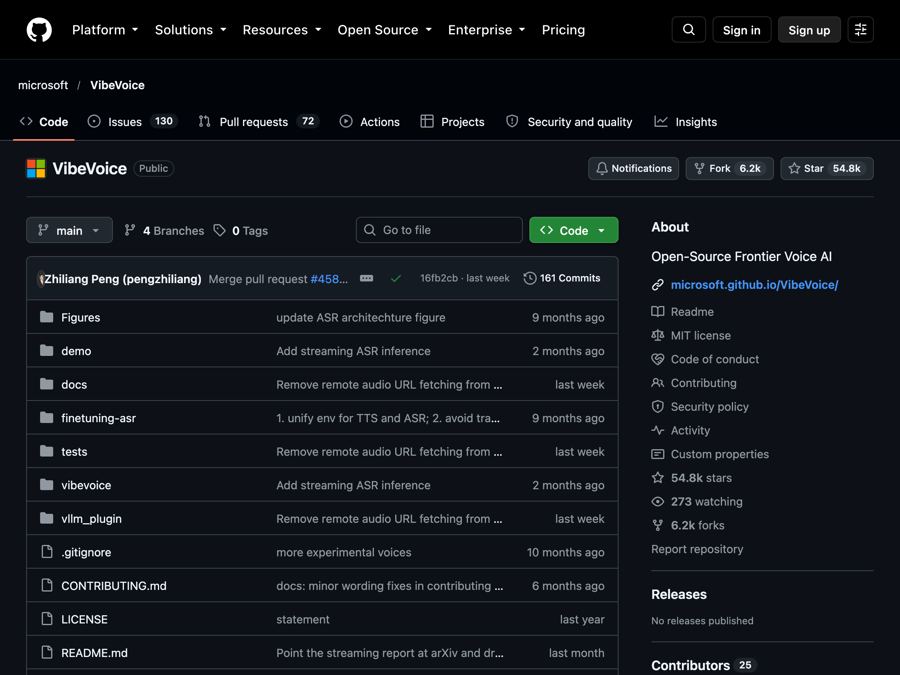Star the repository with Star button
The width and height of the screenshot is (900, 675).
click(x=827, y=168)
